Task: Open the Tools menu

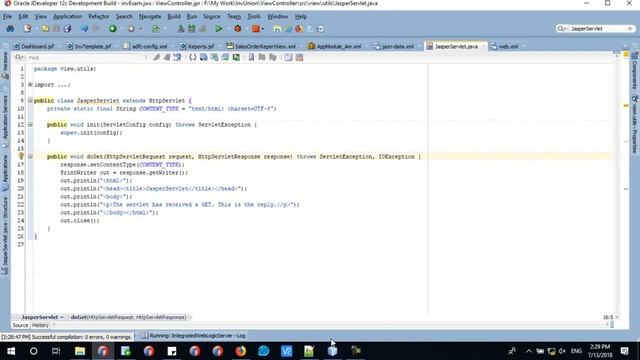Action: coord(254,17)
